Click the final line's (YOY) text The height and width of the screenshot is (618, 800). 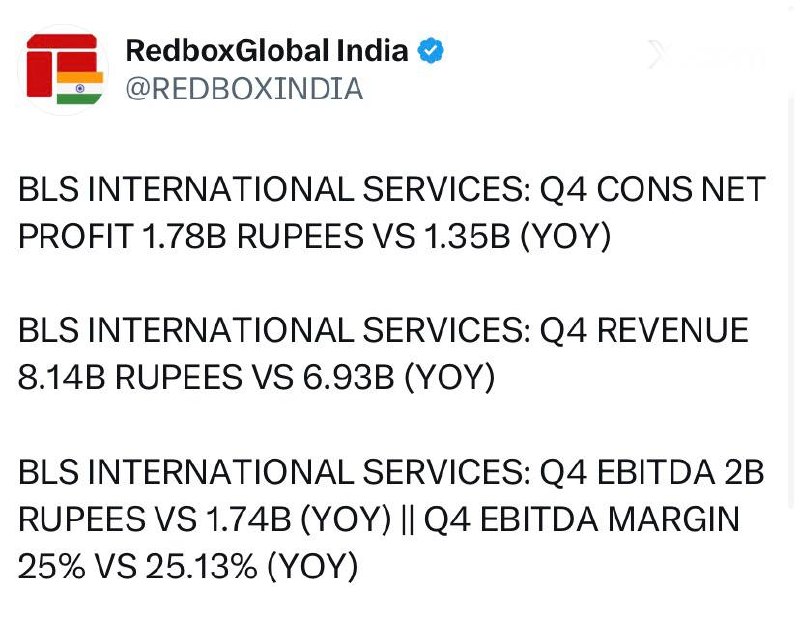313,566
